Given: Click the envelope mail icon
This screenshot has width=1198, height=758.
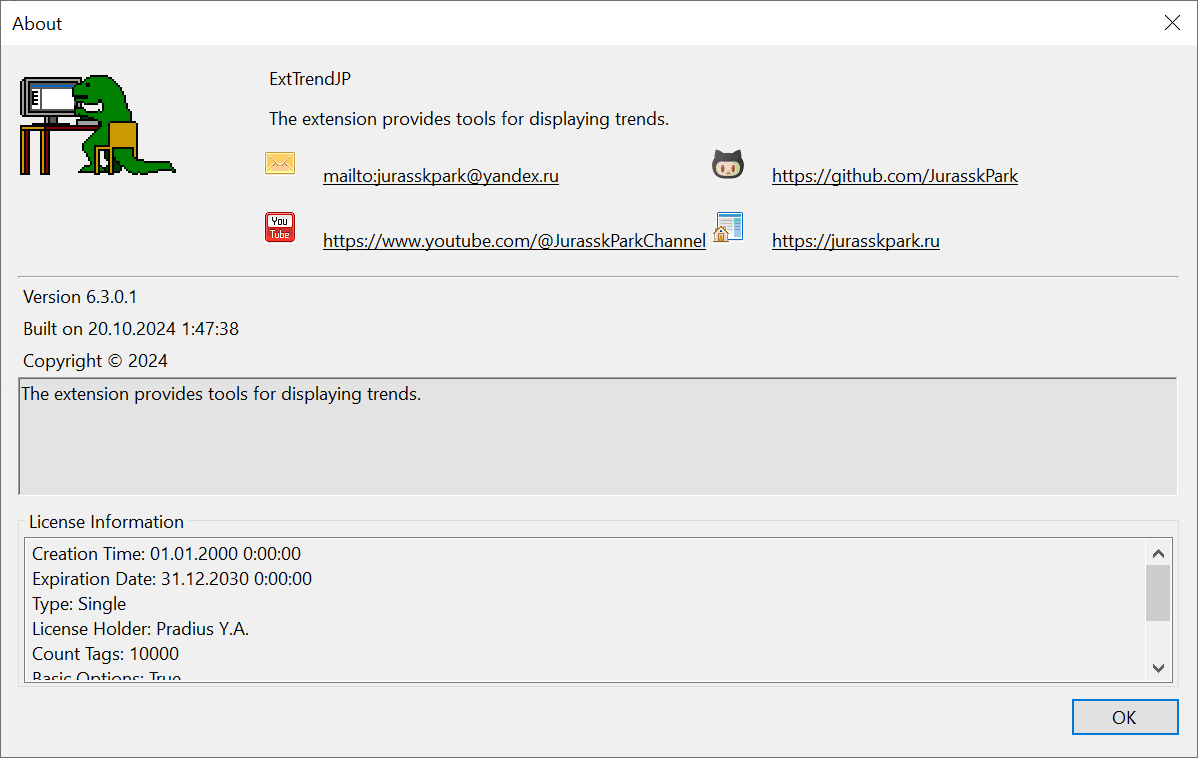Looking at the screenshot, I should 280,163.
